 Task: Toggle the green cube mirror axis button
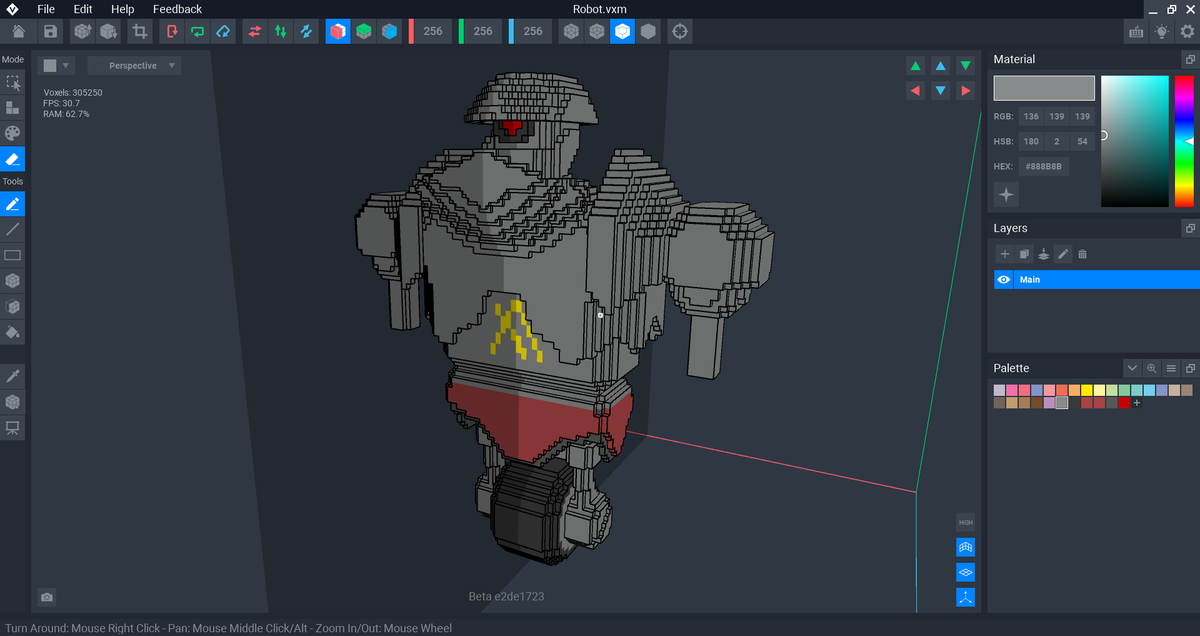[364, 31]
